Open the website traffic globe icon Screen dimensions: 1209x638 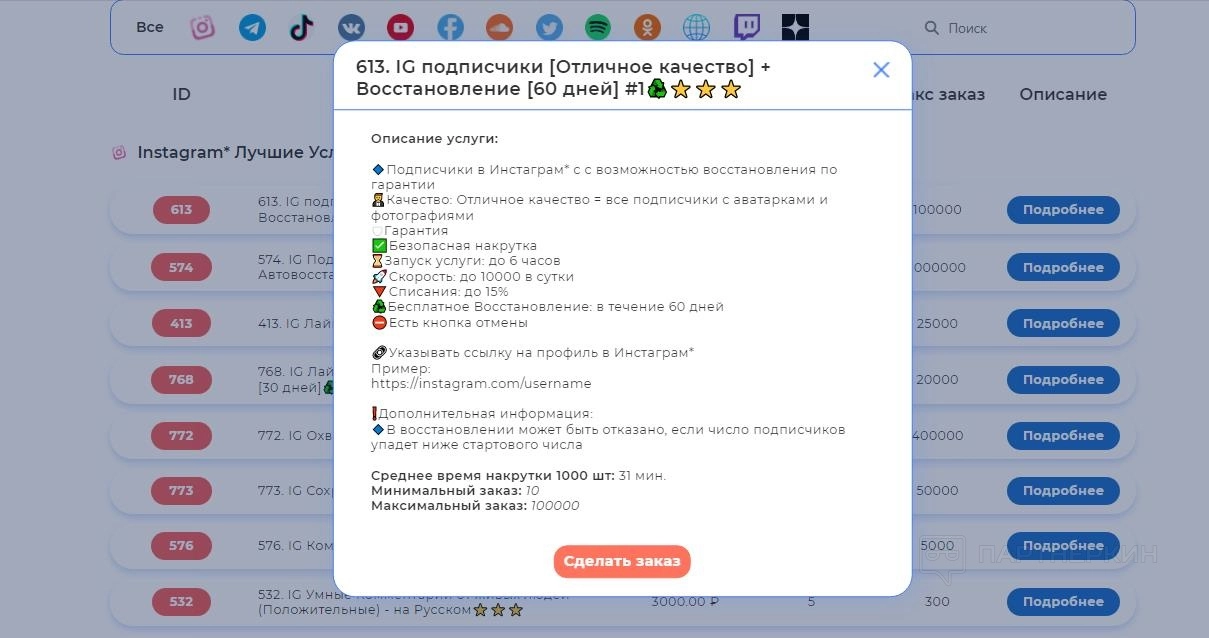(x=697, y=28)
